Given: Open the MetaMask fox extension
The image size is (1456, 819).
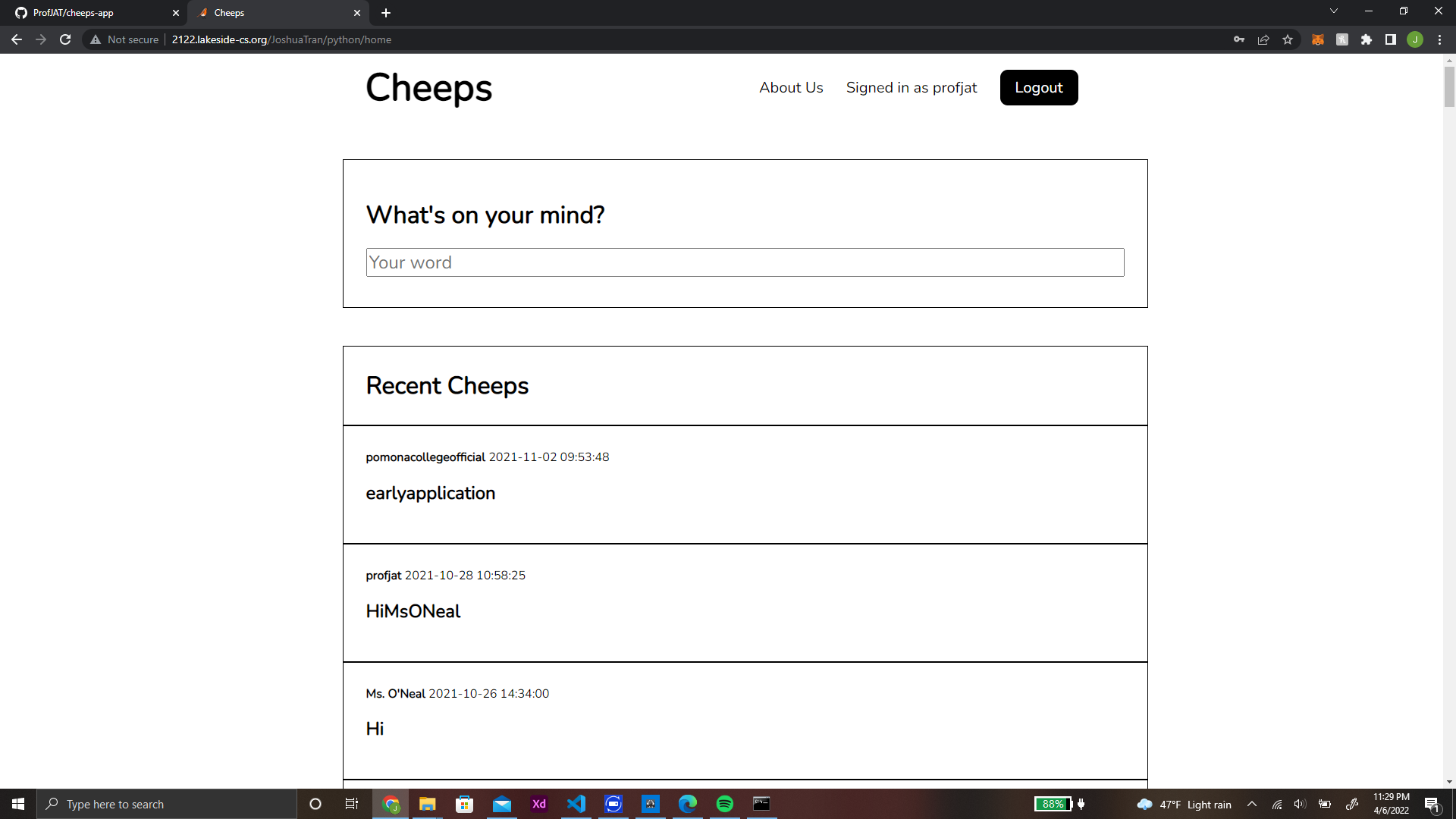Looking at the screenshot, I should (1318, 39).
